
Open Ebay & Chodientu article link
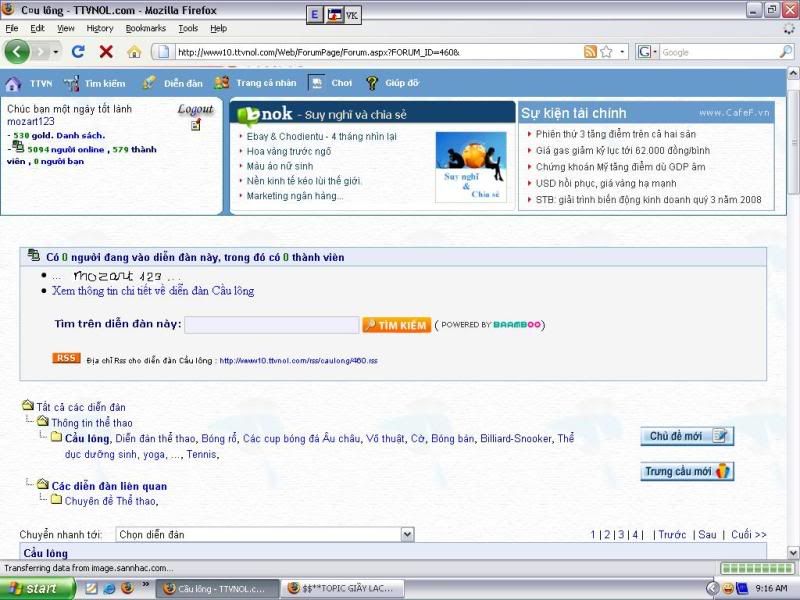321,136
